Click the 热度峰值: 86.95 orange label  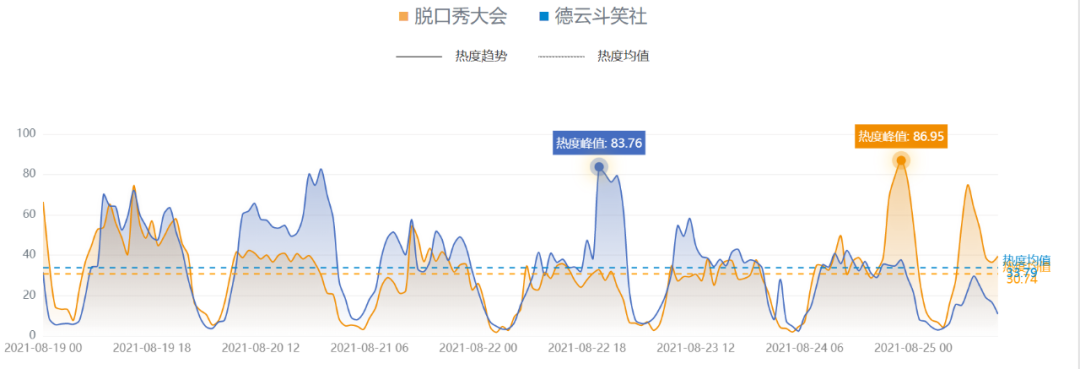[x=901, y=136]
